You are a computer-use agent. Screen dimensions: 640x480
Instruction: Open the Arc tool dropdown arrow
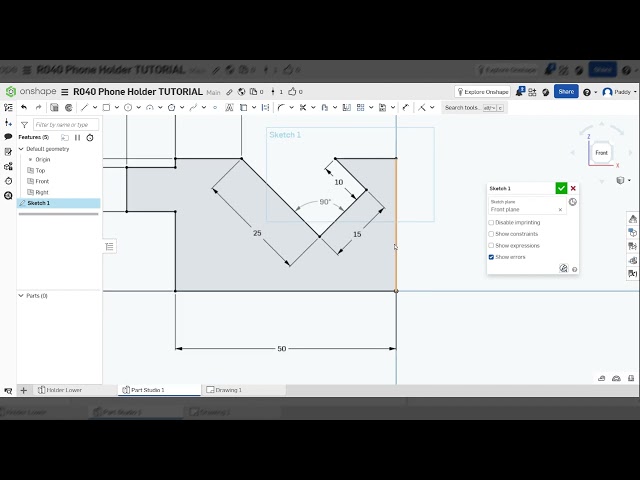(x=160, y=107)
